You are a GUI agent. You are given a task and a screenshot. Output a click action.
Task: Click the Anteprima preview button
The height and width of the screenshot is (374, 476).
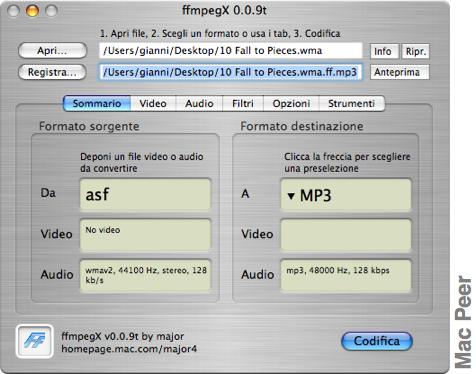[399, 72]
